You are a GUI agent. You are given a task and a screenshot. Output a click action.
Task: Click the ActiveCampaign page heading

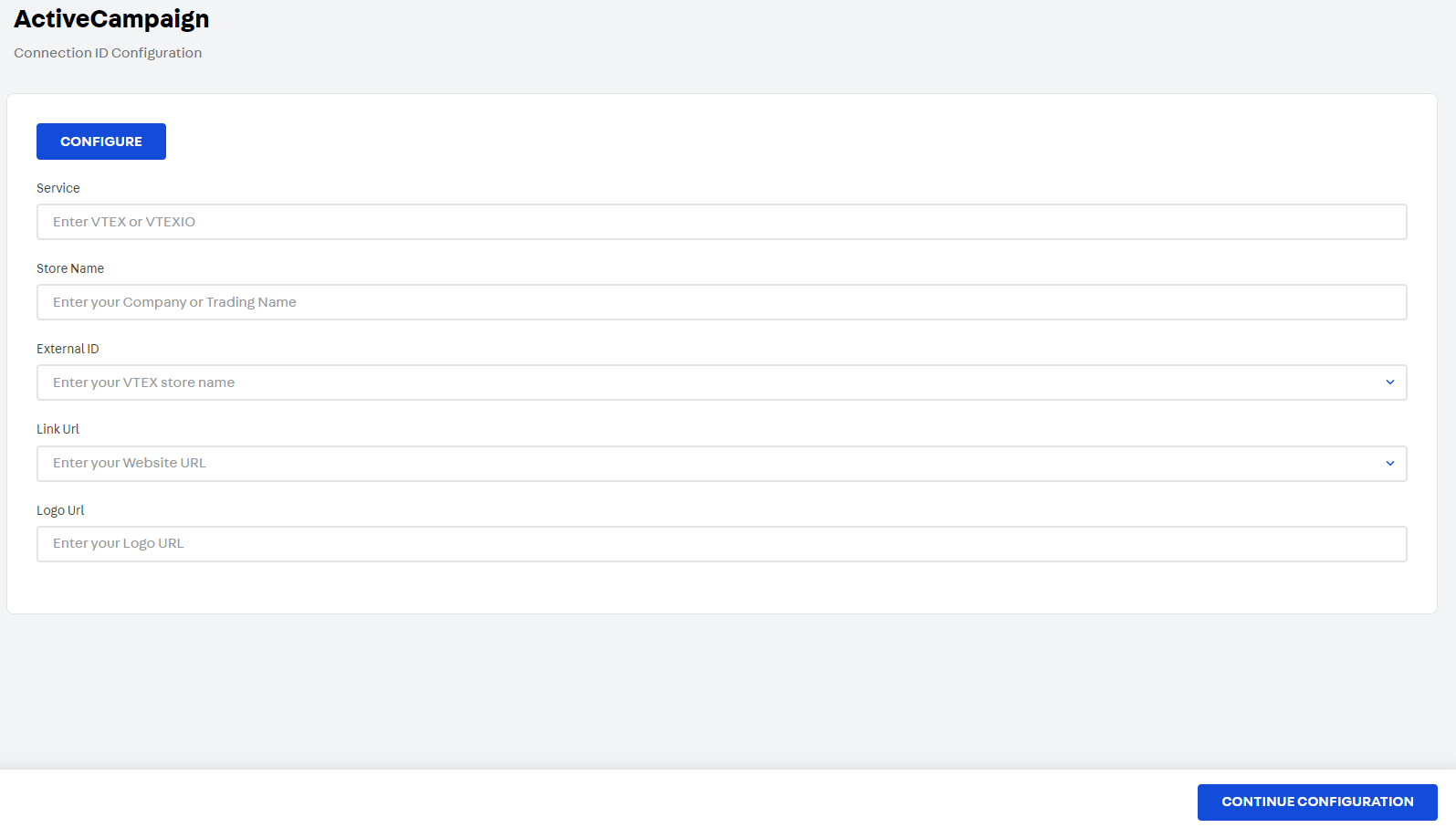coord(111,19)
